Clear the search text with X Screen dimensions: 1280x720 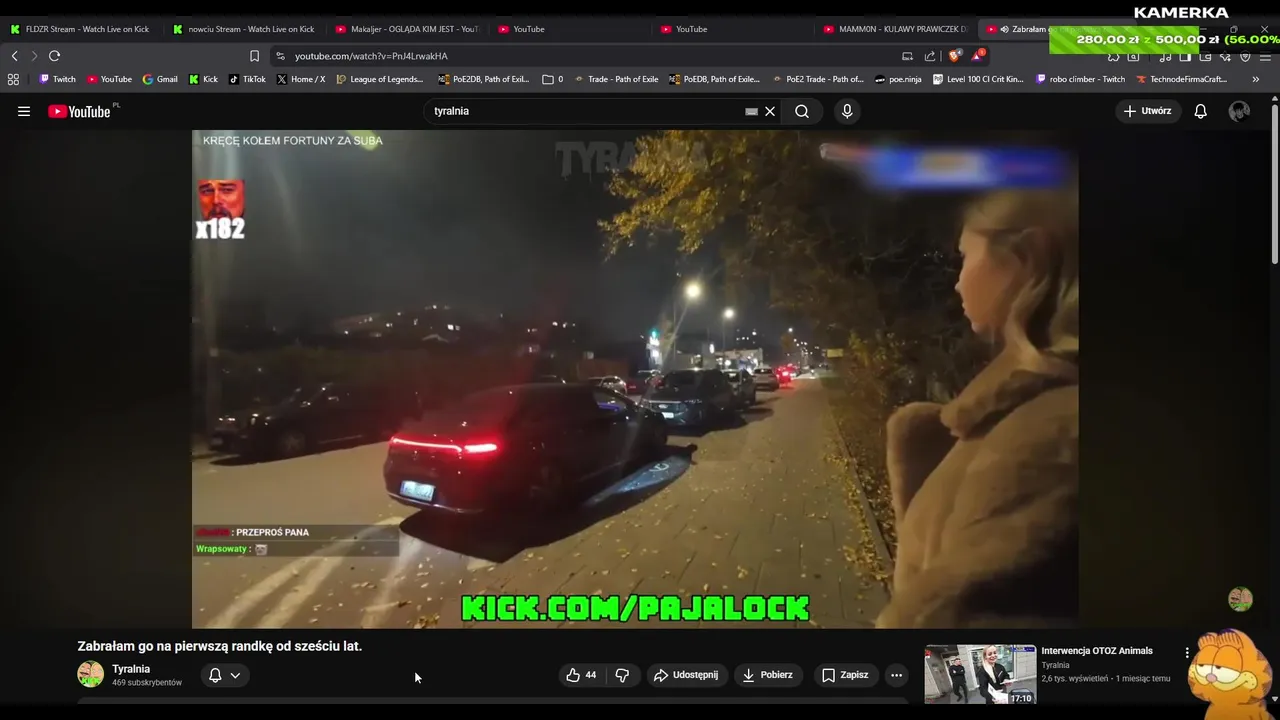[x=770, y=111]
